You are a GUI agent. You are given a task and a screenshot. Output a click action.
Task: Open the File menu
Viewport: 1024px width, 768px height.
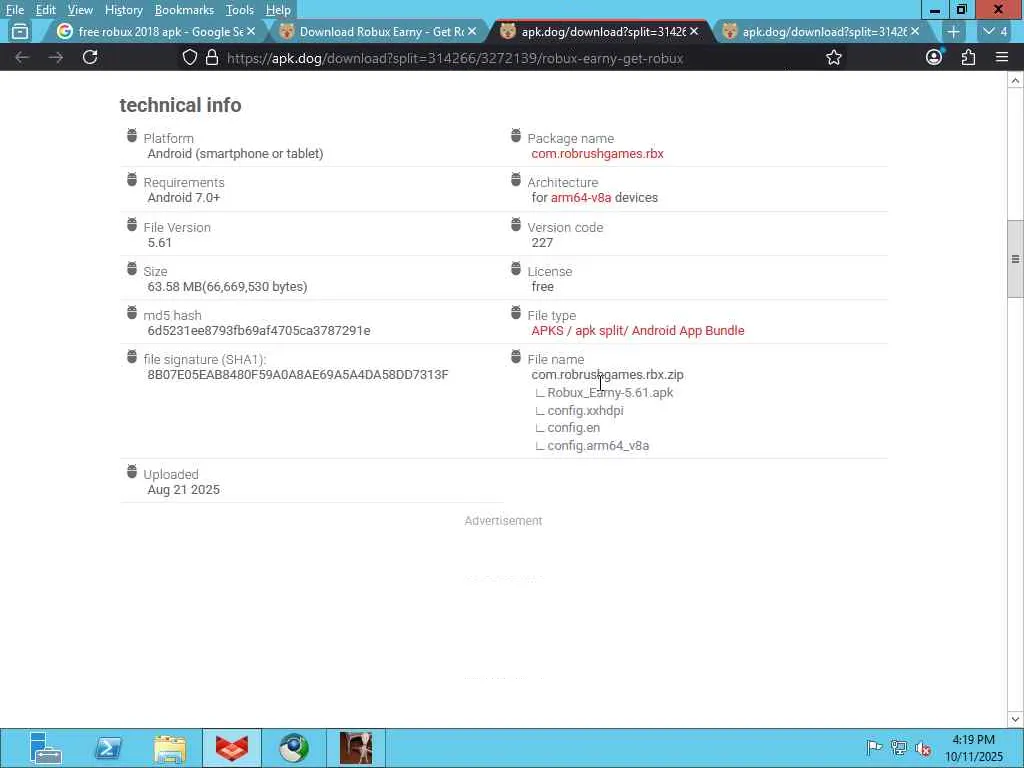pos(14,10)
